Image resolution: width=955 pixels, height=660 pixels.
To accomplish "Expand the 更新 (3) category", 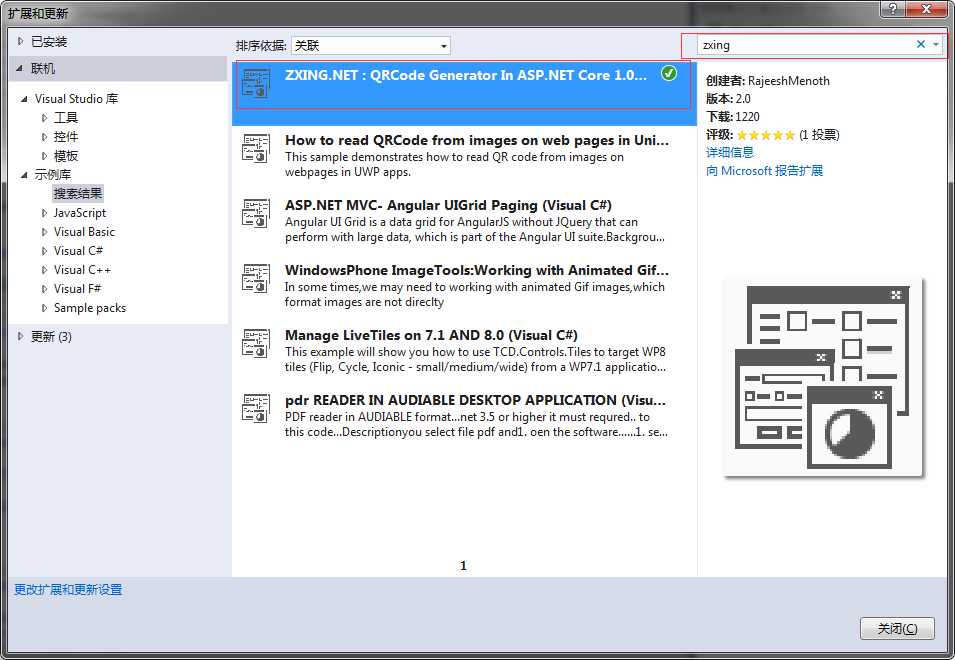I will click(x=20, y=336).
